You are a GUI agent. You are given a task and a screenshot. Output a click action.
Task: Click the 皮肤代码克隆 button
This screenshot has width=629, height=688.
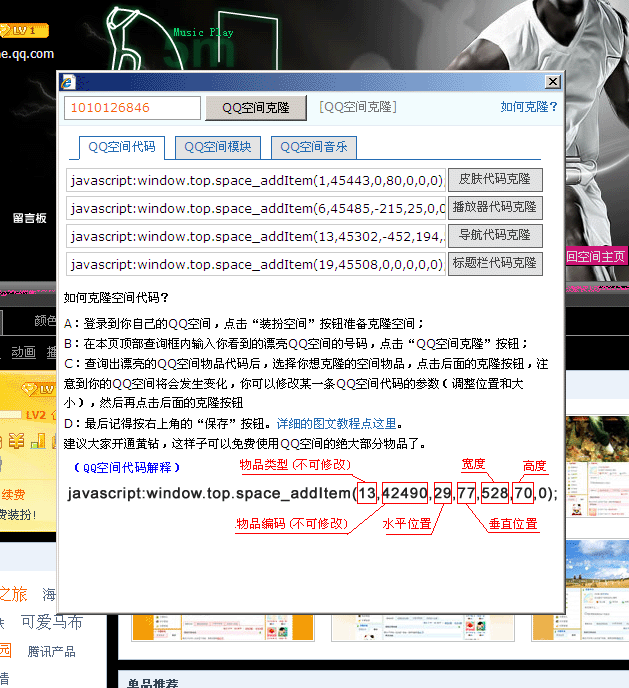tap(495, 179)
